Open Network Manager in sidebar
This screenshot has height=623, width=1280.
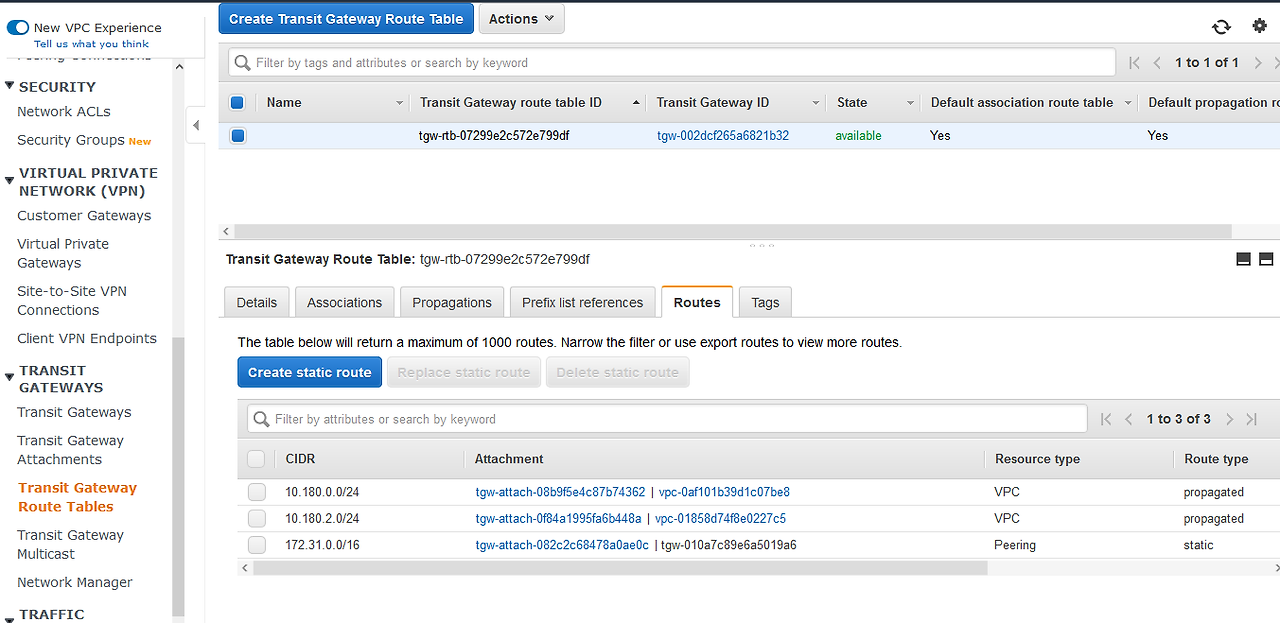(75, 583)
